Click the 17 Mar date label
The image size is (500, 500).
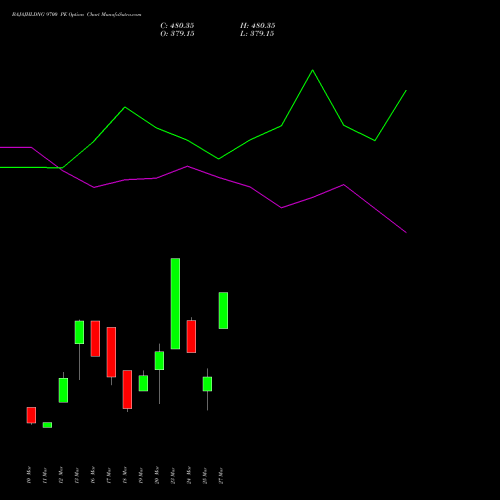coord(109,475)
